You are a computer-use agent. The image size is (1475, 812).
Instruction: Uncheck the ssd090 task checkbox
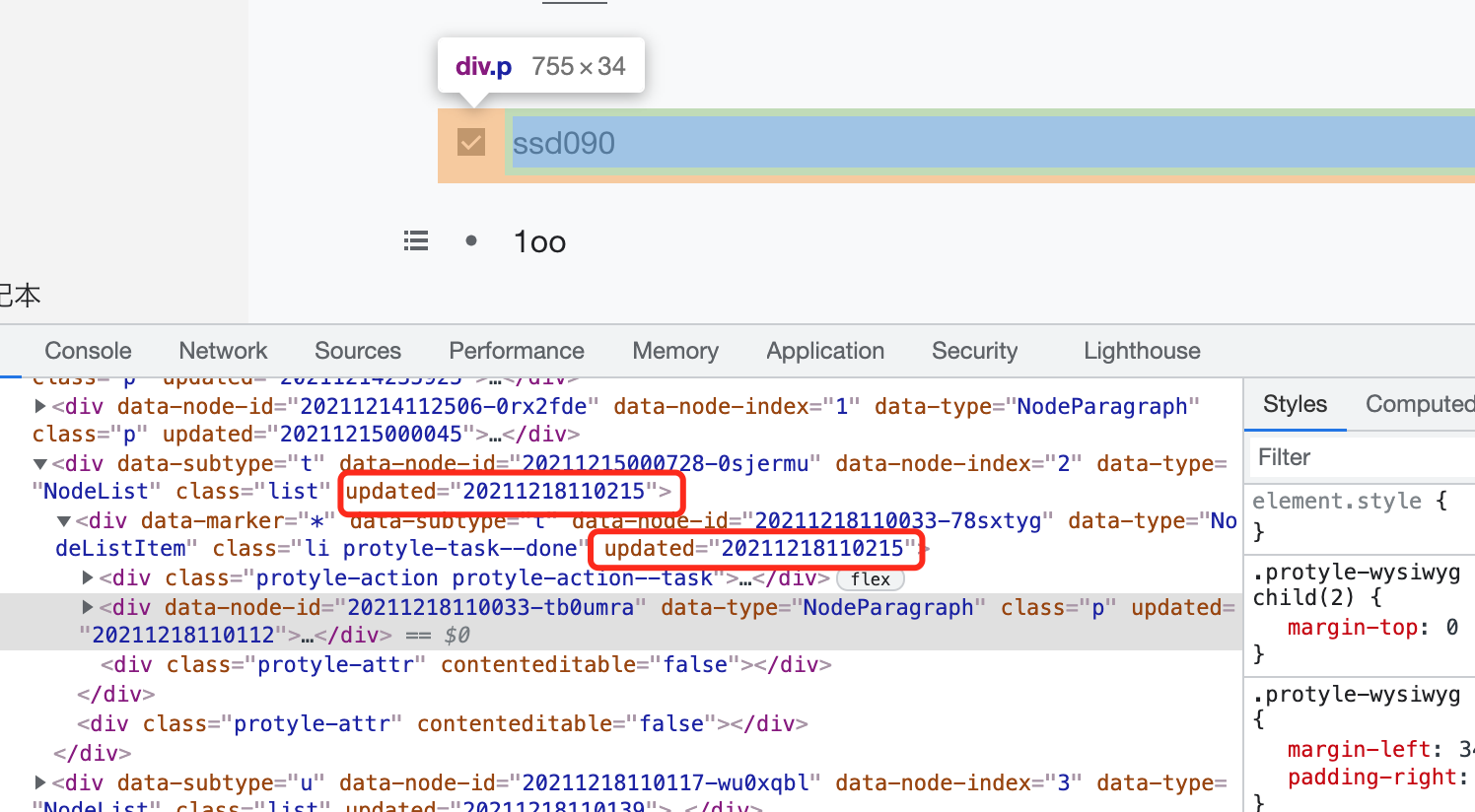tap(471, 143)
